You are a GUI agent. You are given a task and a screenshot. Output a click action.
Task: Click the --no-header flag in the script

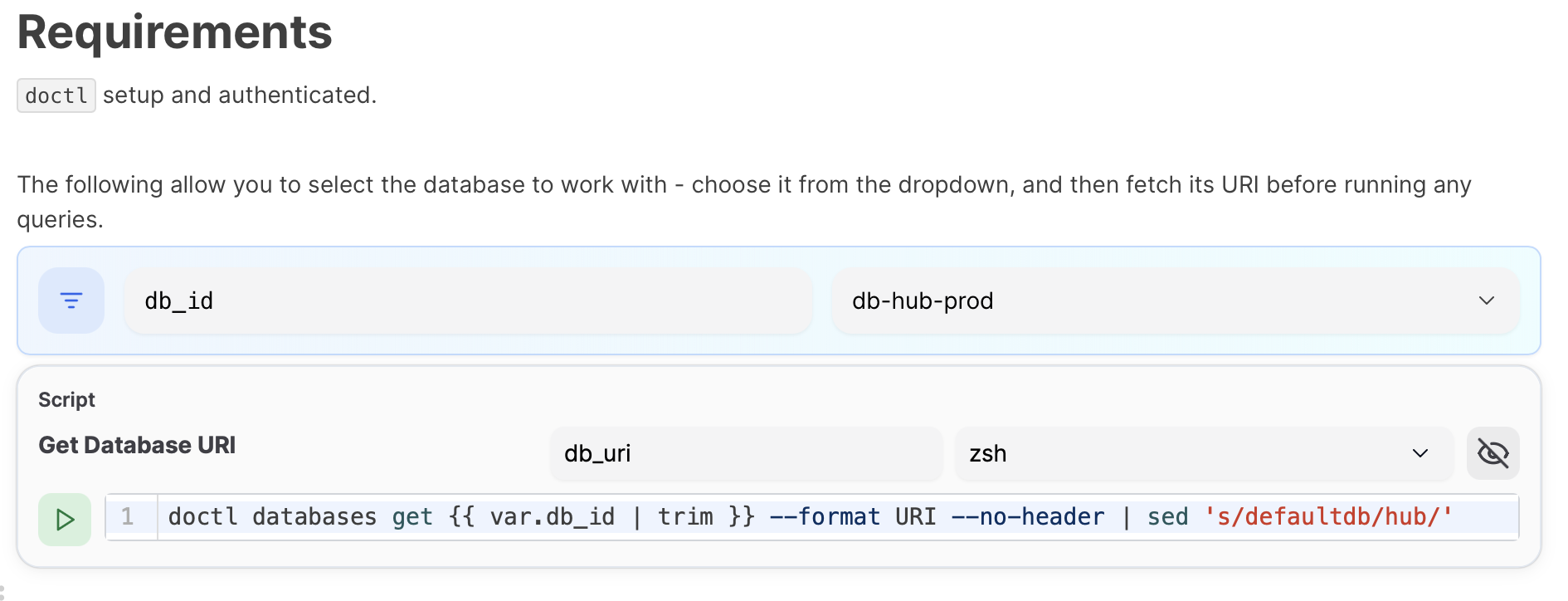(1027, 517)
